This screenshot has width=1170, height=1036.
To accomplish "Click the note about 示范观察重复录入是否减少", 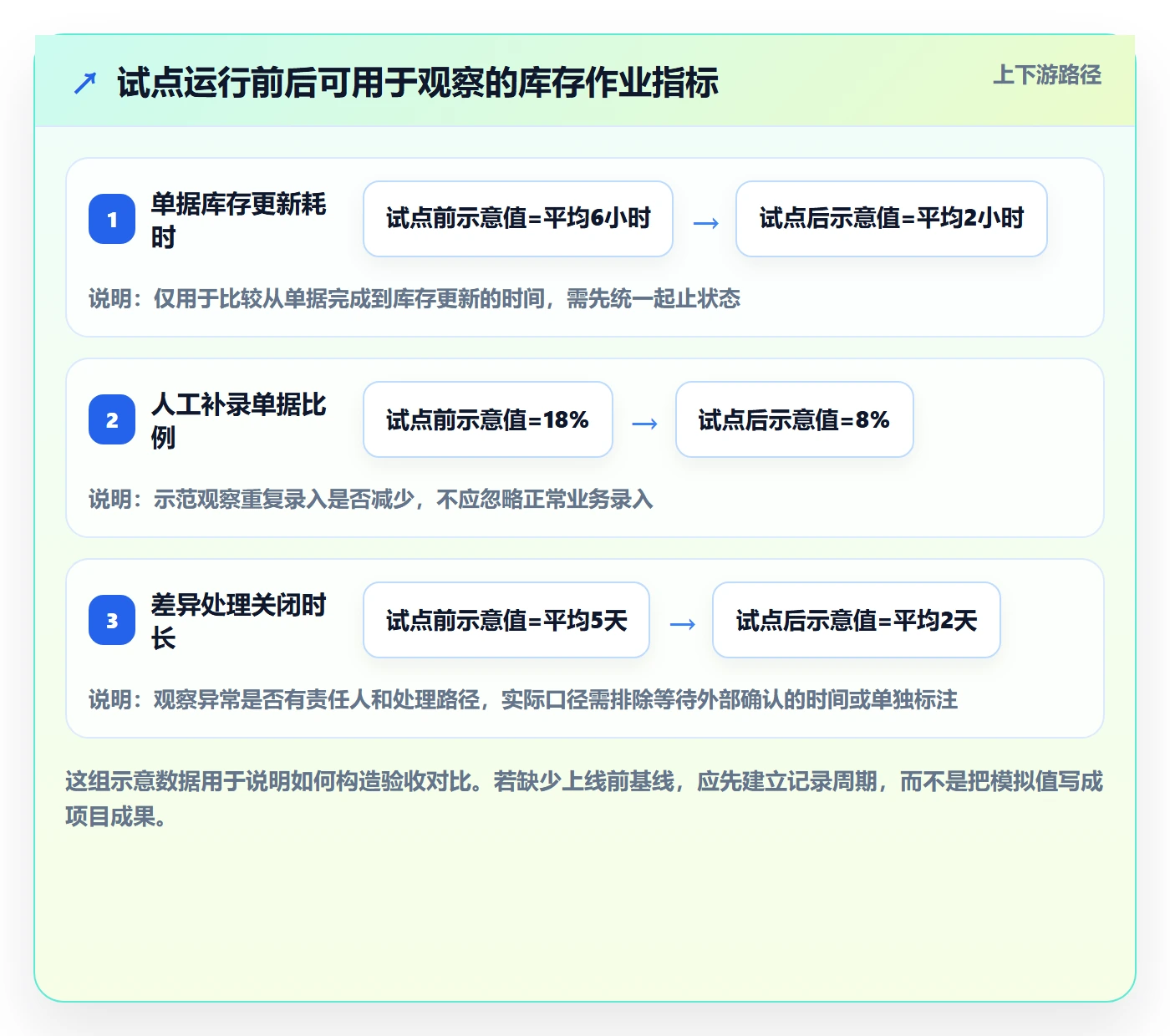I will tap(371, 499).
